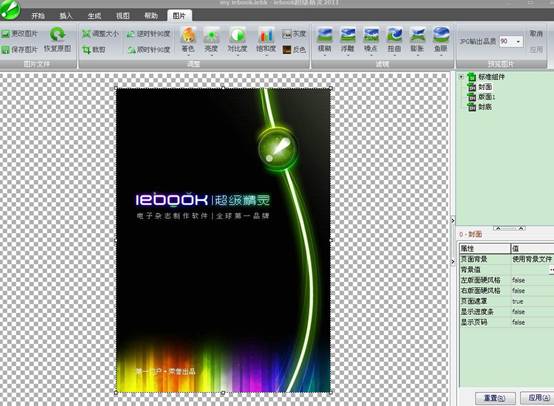Click the 页面背景 property value
The width and height of the screenshot is (554, 406).
532,259
